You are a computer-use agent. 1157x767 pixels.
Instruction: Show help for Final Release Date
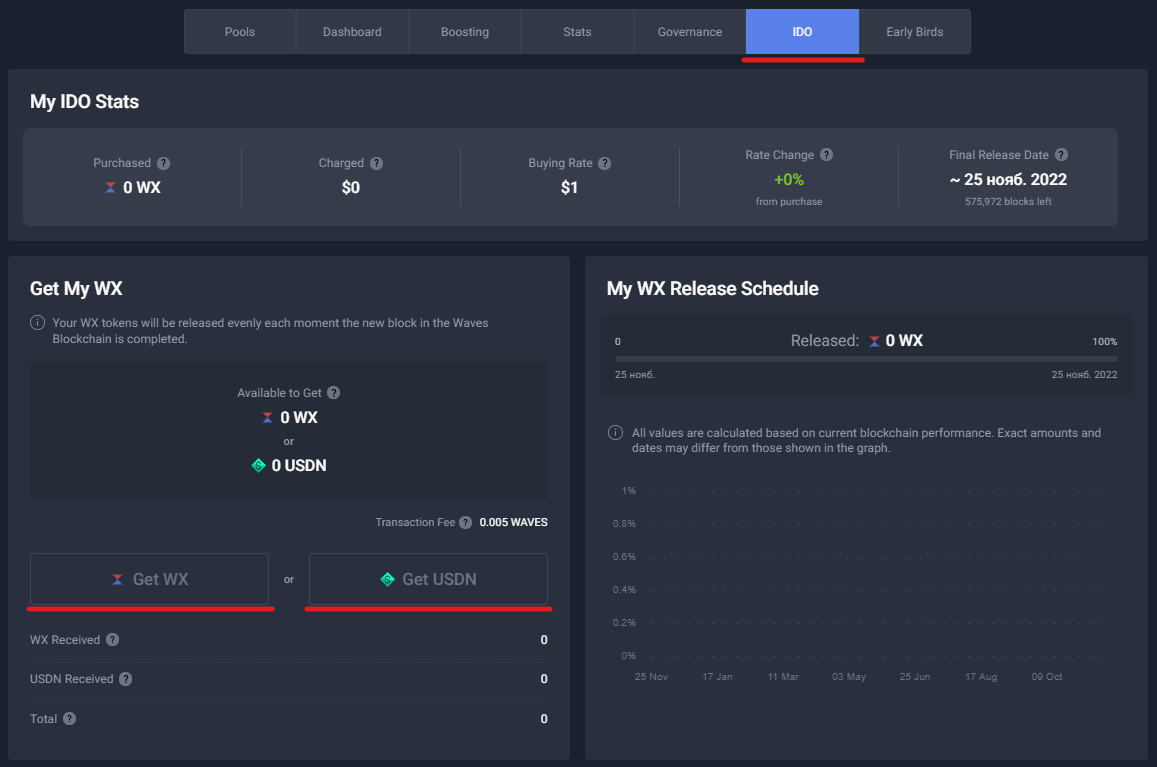coord(1061,154)
